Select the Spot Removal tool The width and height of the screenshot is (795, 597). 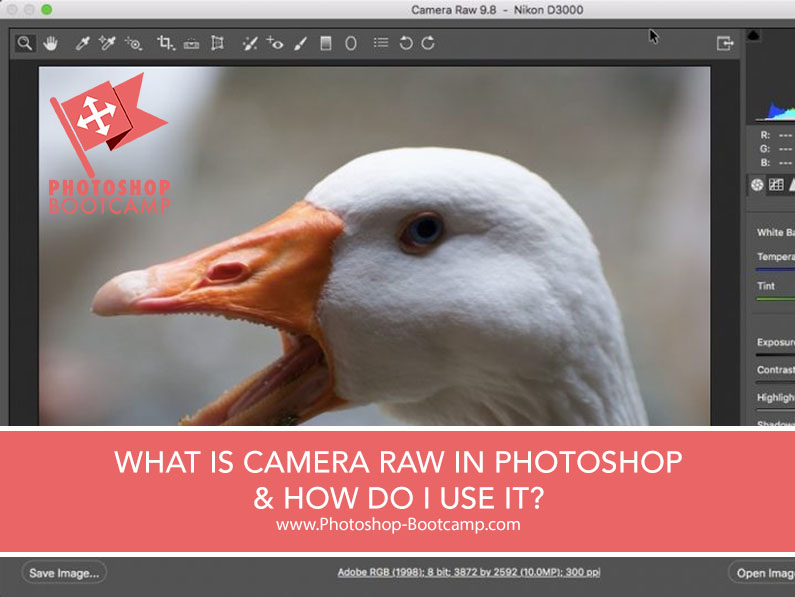tap(249, 44)
